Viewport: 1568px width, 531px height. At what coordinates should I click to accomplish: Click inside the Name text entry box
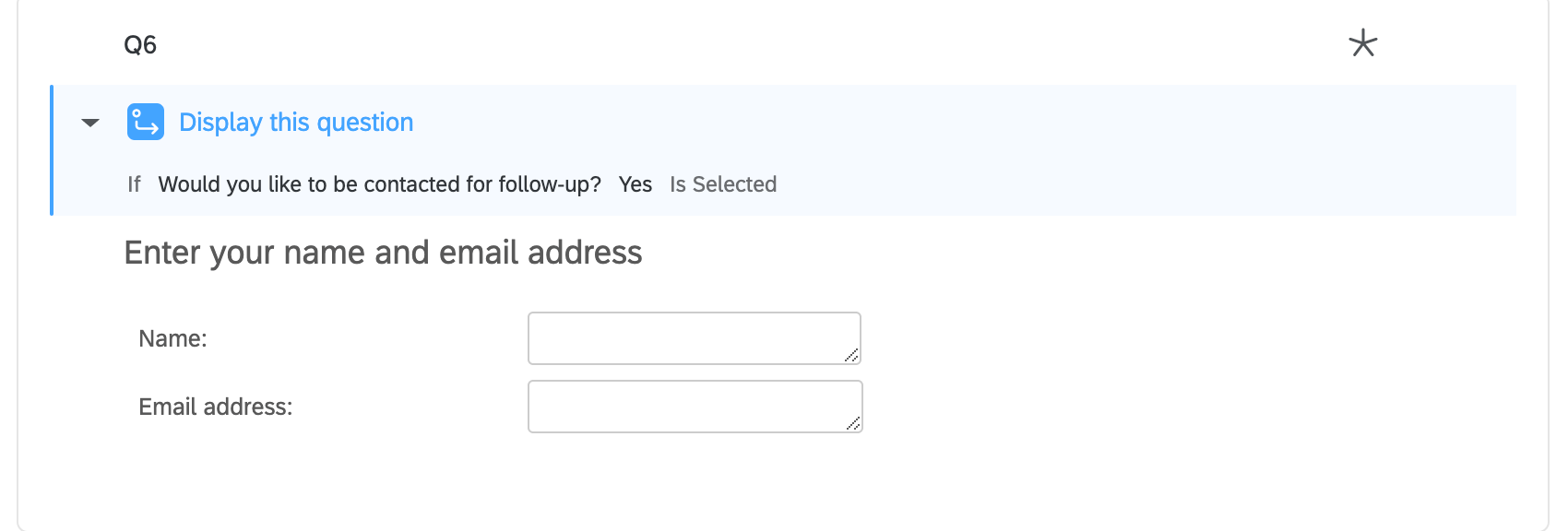click(694, 337)
